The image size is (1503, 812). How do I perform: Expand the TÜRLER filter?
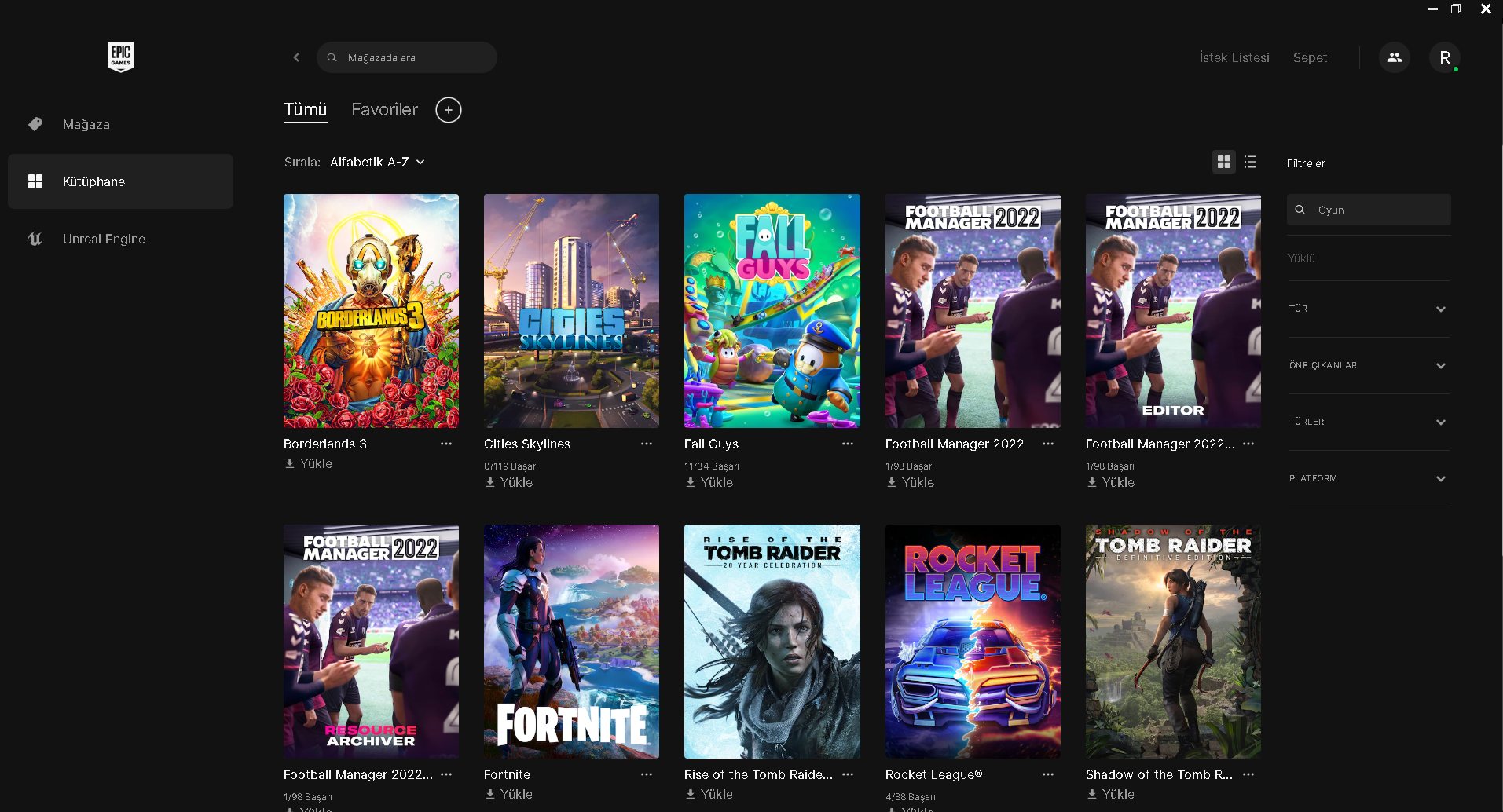click(1369, 422)
